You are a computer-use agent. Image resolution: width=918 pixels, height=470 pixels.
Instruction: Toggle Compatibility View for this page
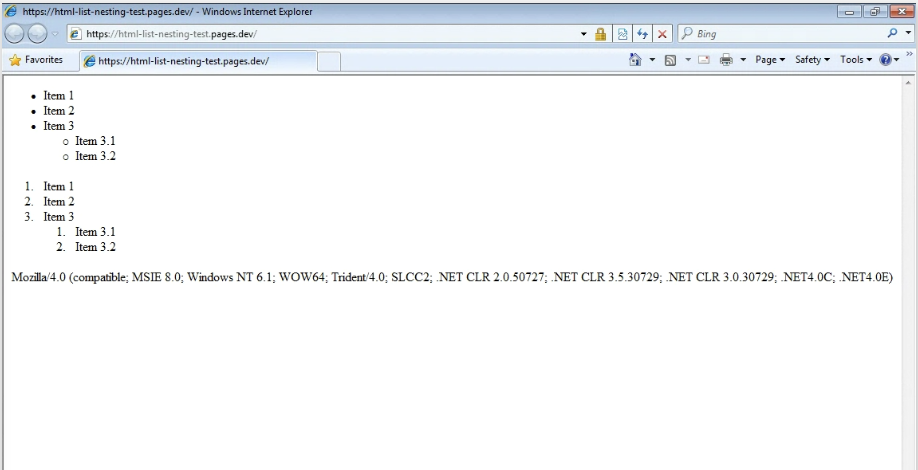point(622,34)
